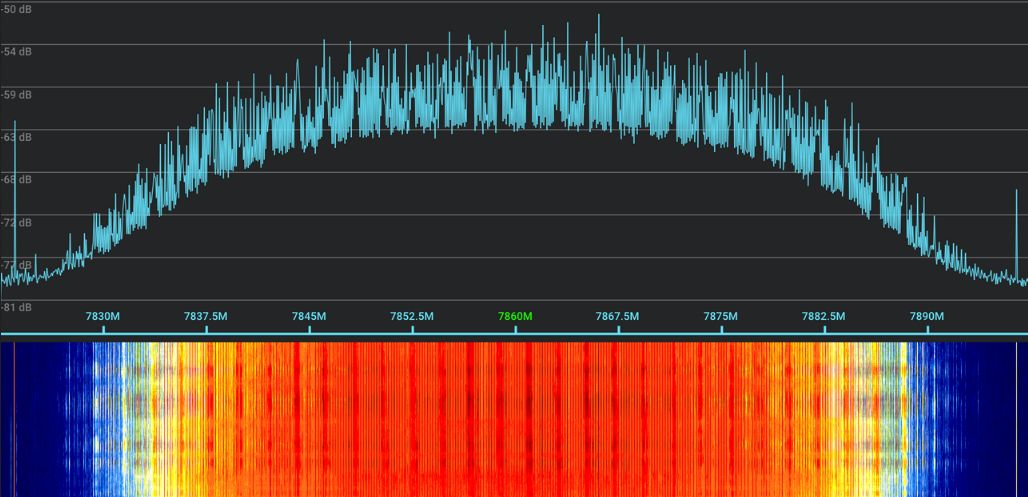
Task: Click the green 7860M center frequency label
Action: click(515, 316)
